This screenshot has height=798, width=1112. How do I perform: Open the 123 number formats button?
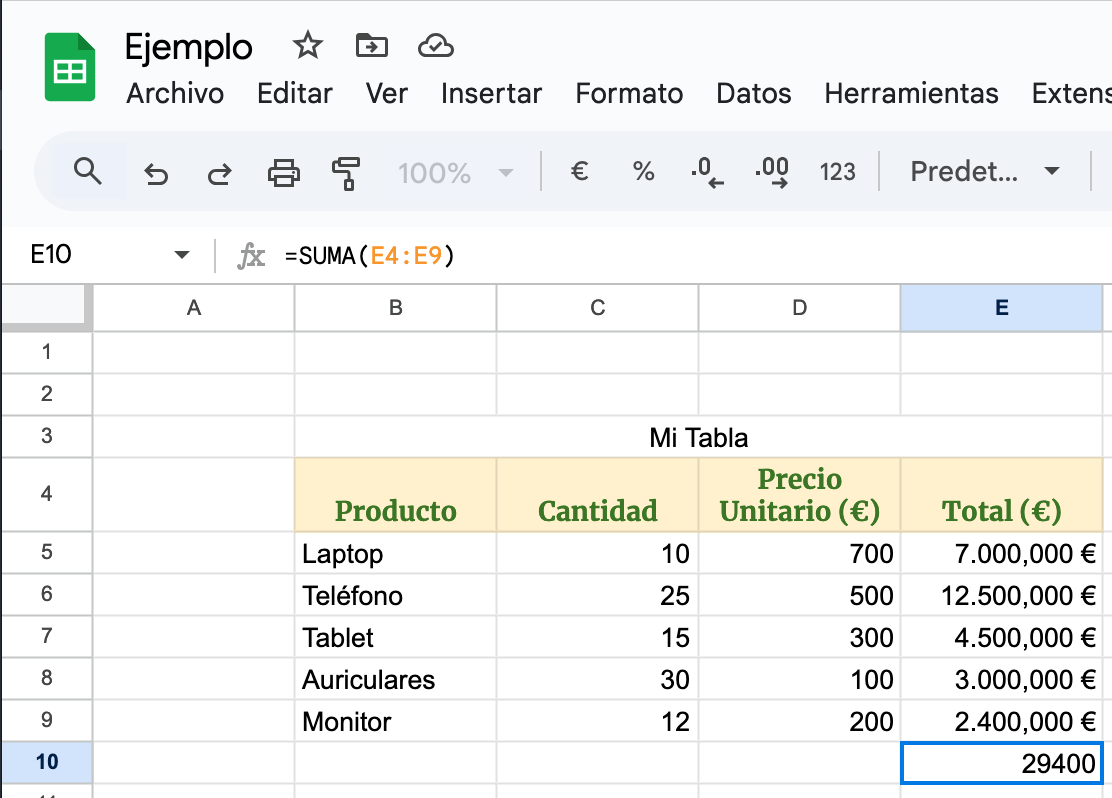pyautogui.click(x=837, y=172)
